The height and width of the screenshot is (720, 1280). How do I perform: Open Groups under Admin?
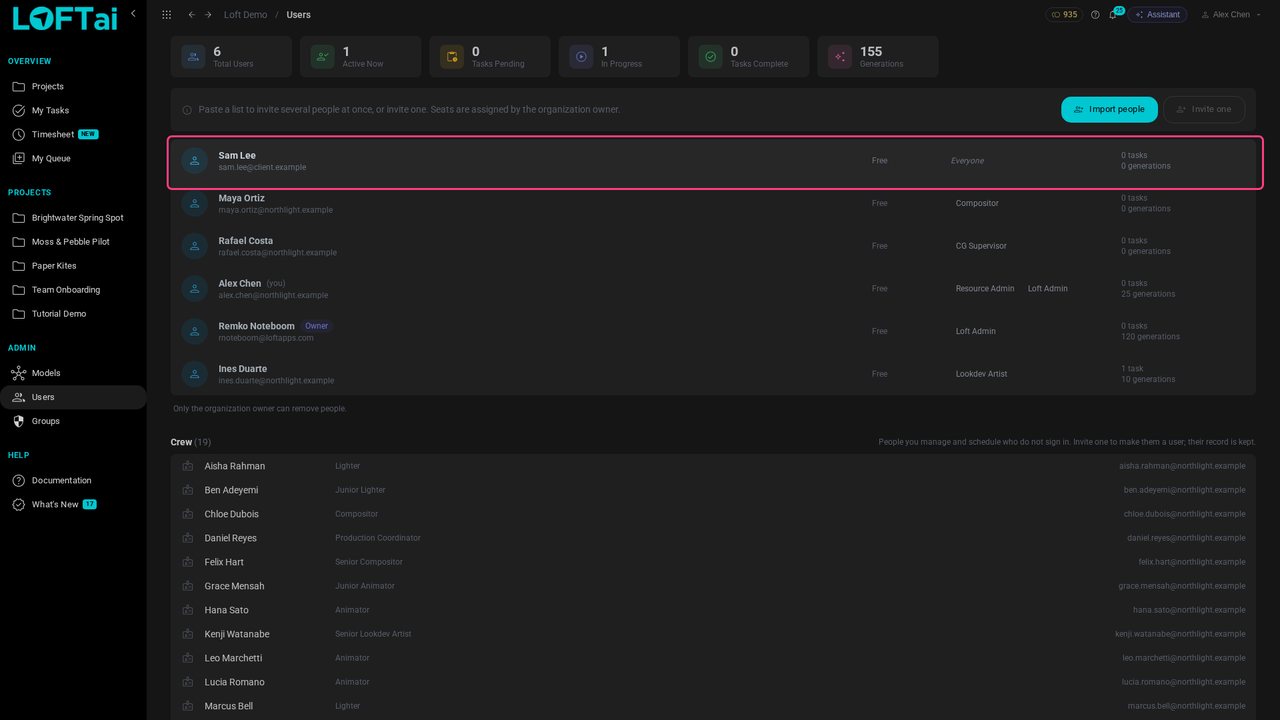tap(73, 421)
